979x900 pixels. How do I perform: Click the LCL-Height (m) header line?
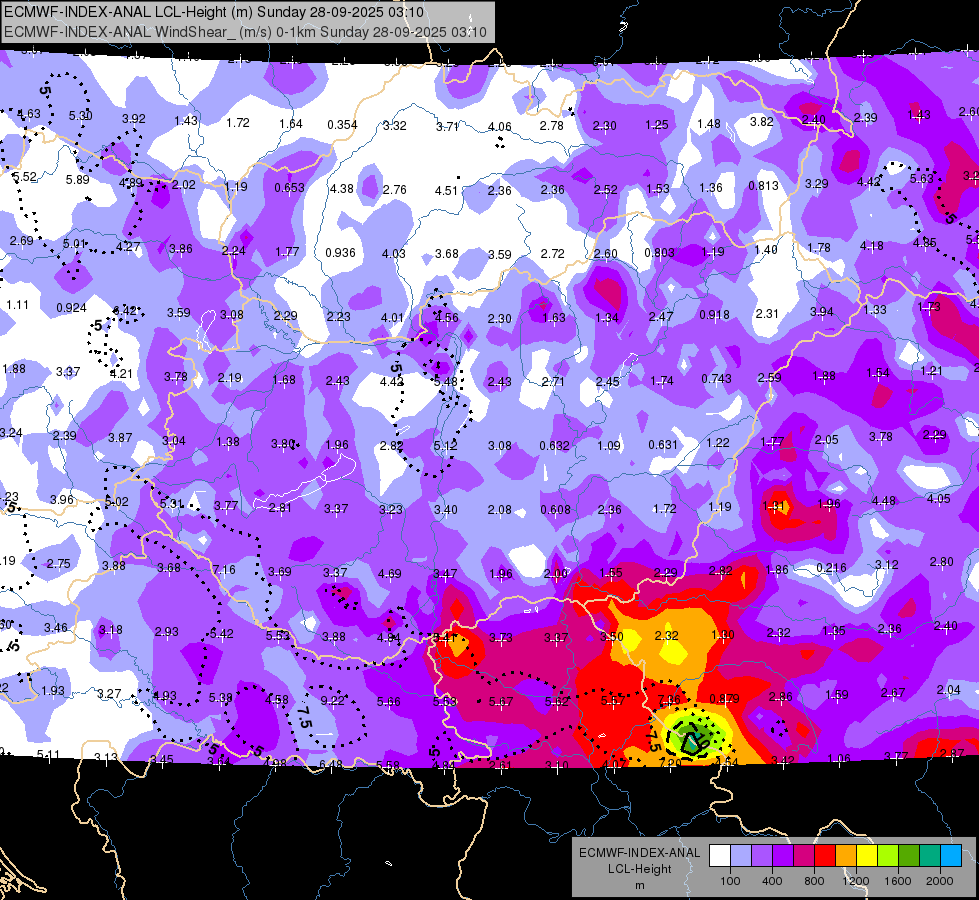click(214, 12)
